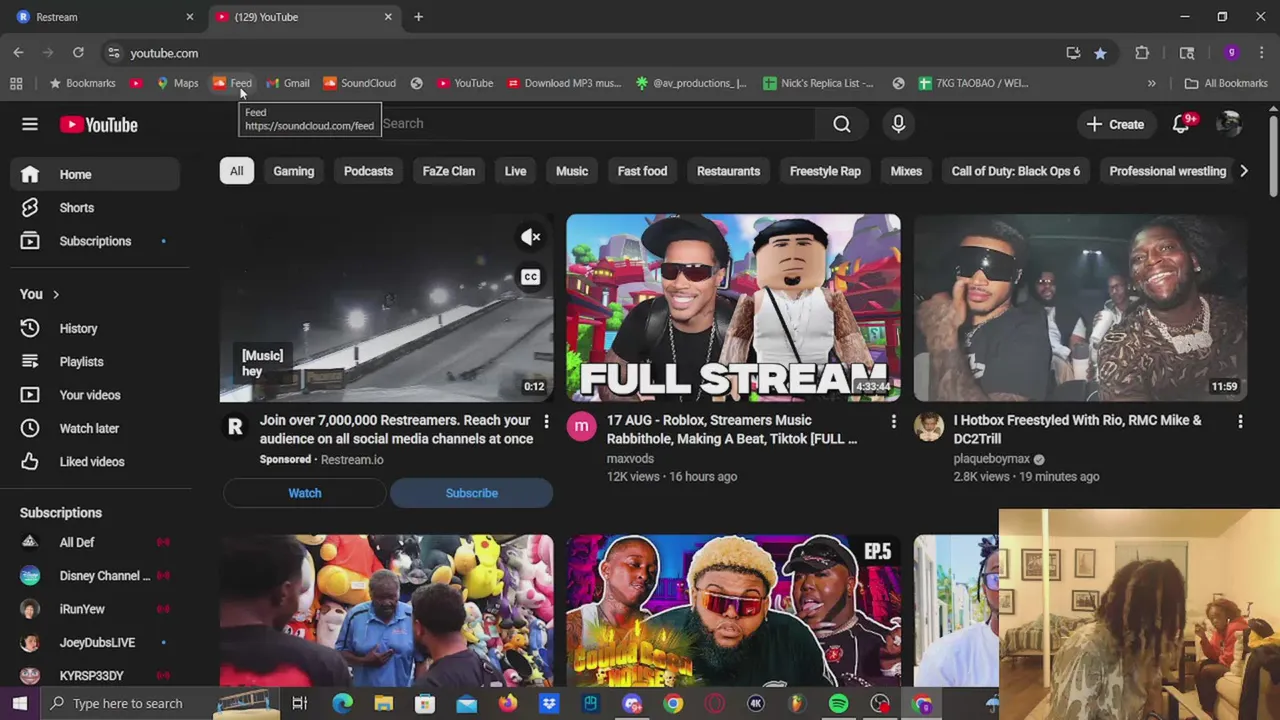Image resolution: width=1280 pixels, height=720 pixels.
Task: Open the notifications bell
Action: coord(1182,124)
